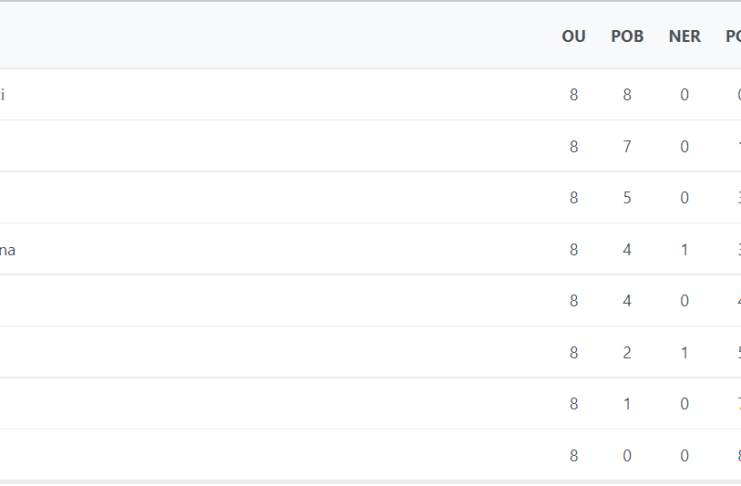Screen dimensions: 741x486
Task: Click POB cell showing 8 in first row
Action: tap(627, 95)
